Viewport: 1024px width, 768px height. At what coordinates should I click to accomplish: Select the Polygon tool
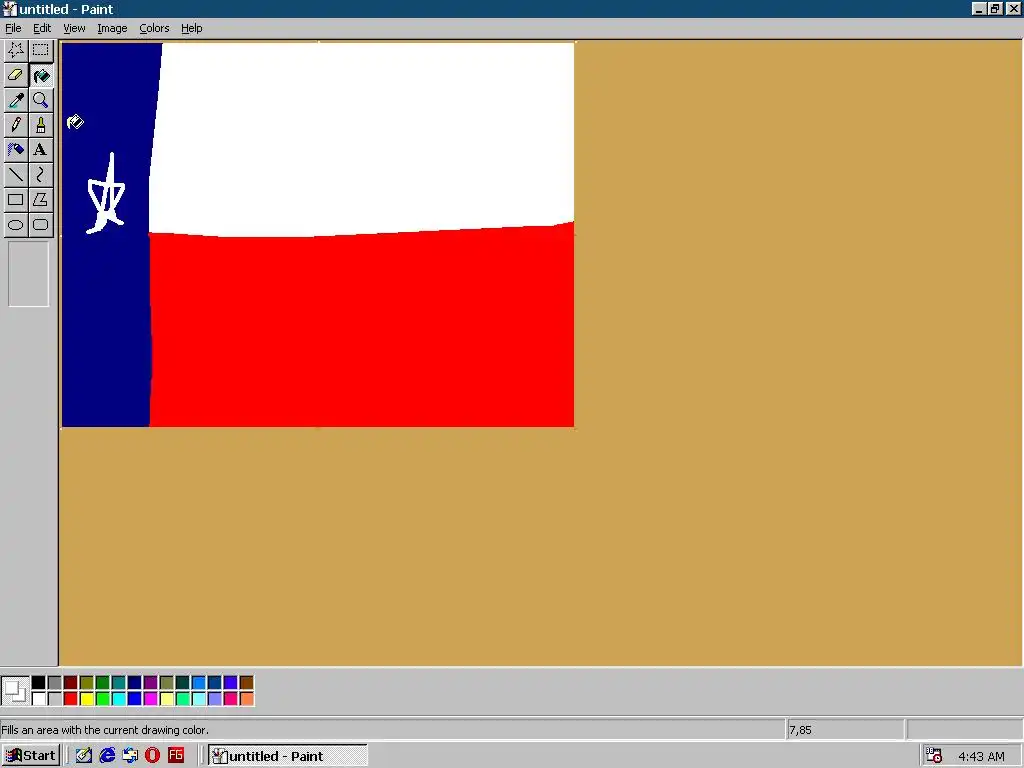(x=40, y=199)
